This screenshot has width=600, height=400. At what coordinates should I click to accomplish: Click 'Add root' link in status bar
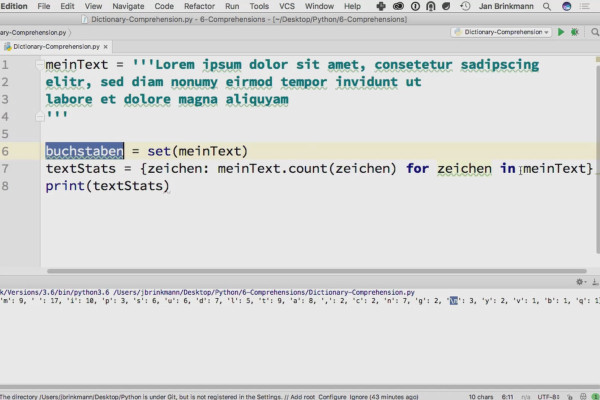pyautogui.click(x=302, y=397)
